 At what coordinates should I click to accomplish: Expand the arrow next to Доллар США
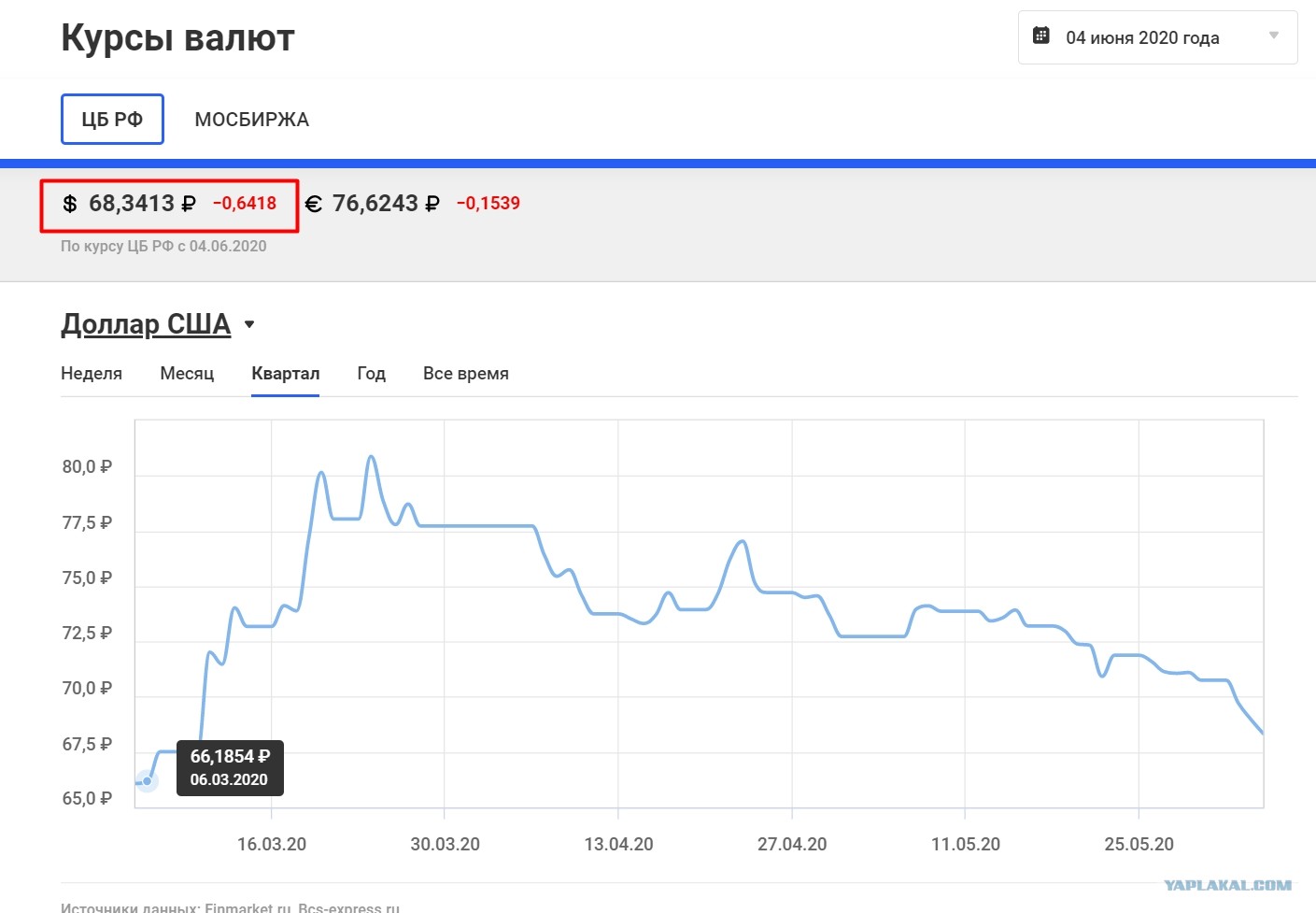(249, 324)
